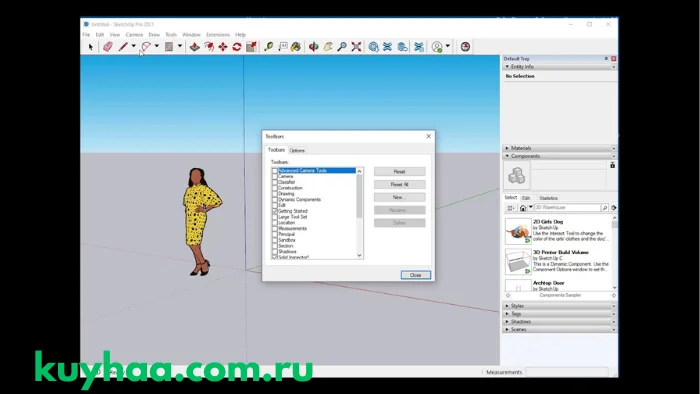Uncheck the Getting Started checkbox
Screen dimensions: 700x394
275,211
